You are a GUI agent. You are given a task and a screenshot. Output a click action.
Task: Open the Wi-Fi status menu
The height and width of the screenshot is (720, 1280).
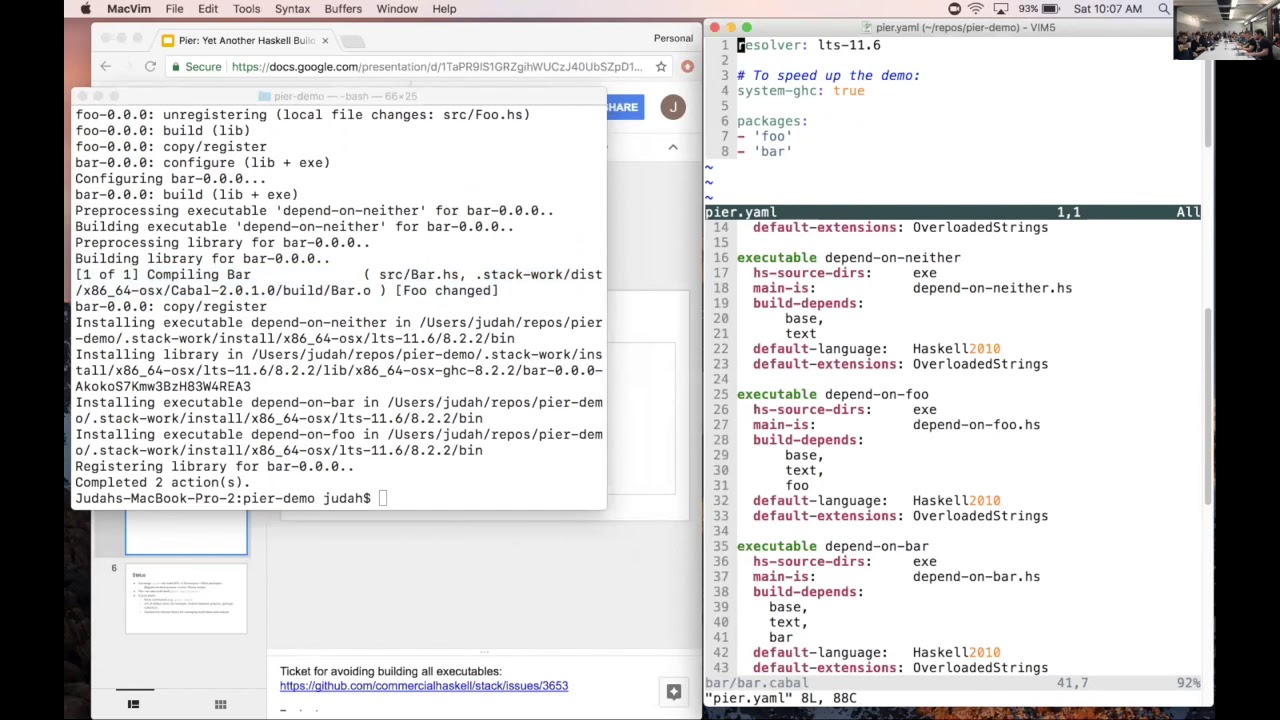tap(976, 9)
